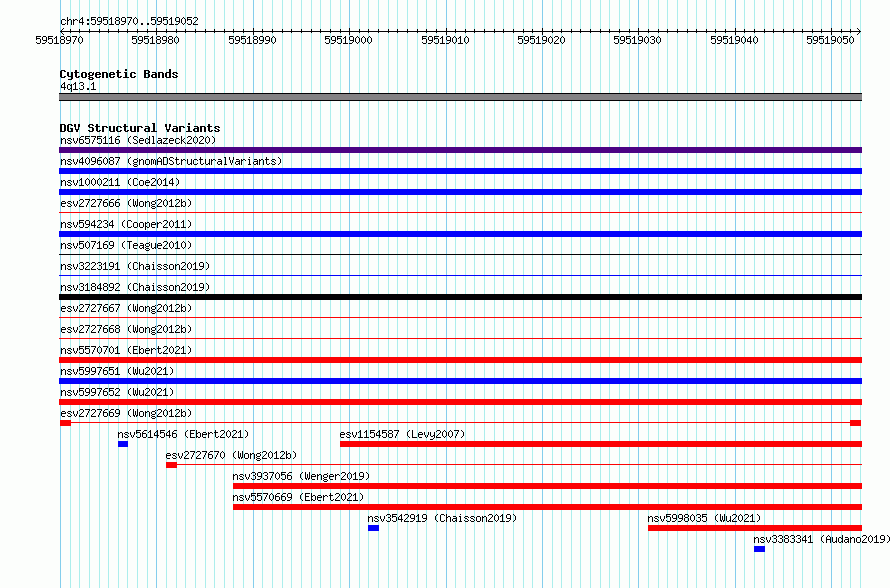Select esv2727670 (Wong2012b) label
Viewport: 890px width, 588px height.
click(x=232, y=455)
